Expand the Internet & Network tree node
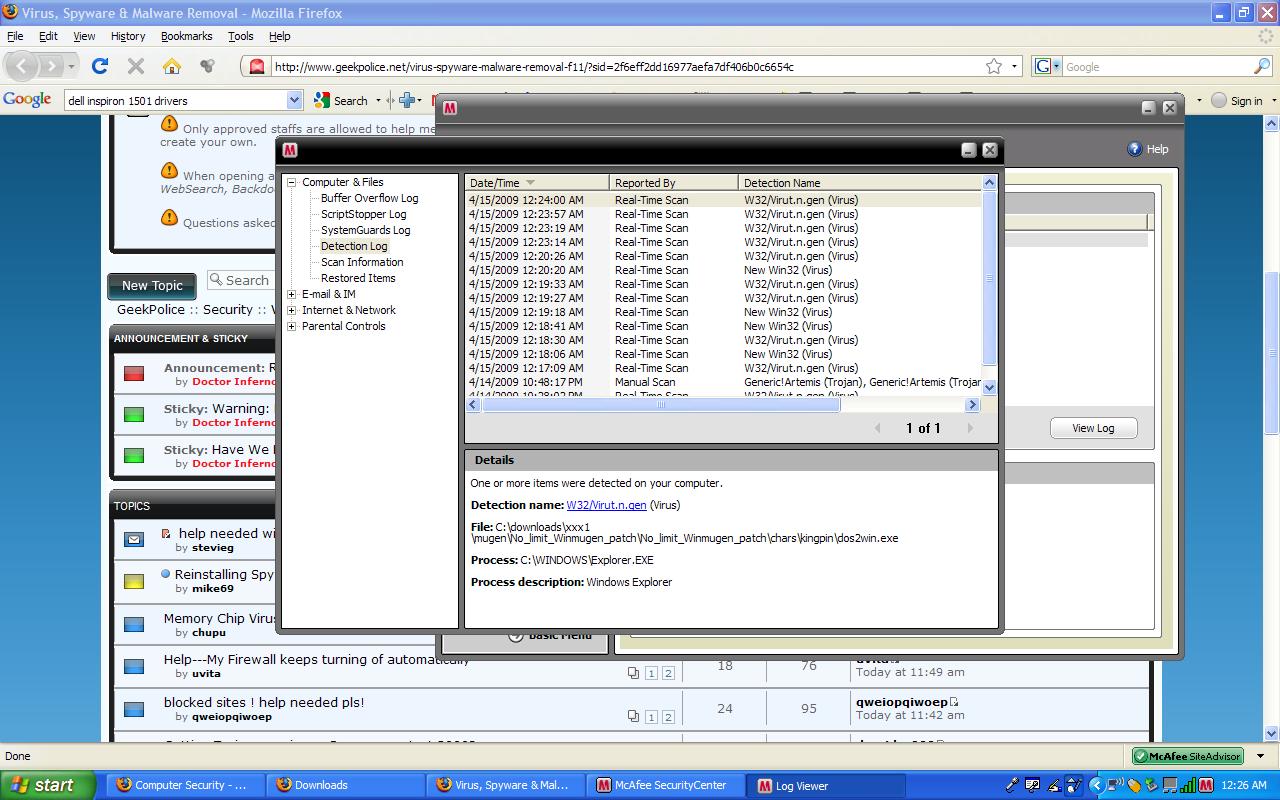This screenshot has height=800, width=1280. click(x=292, y=310)
